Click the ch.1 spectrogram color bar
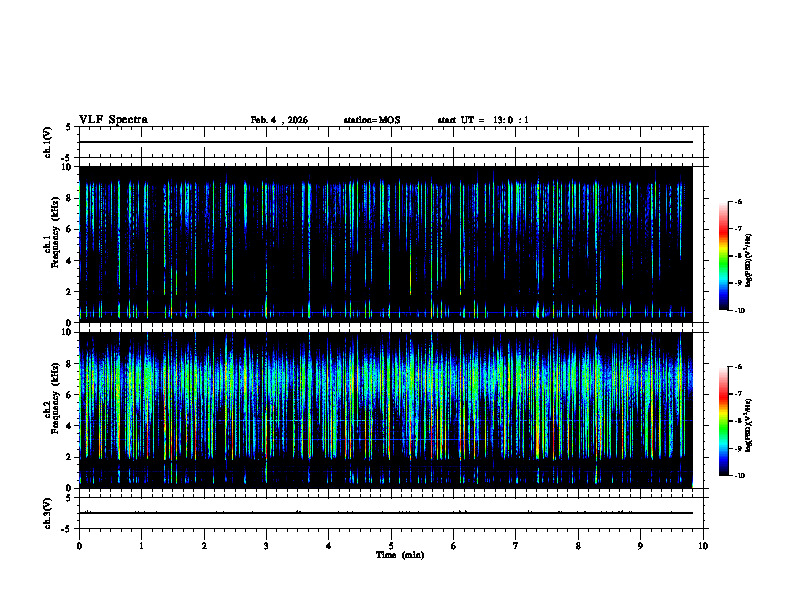Screen dimensions: 792x612 pos(723,256)
